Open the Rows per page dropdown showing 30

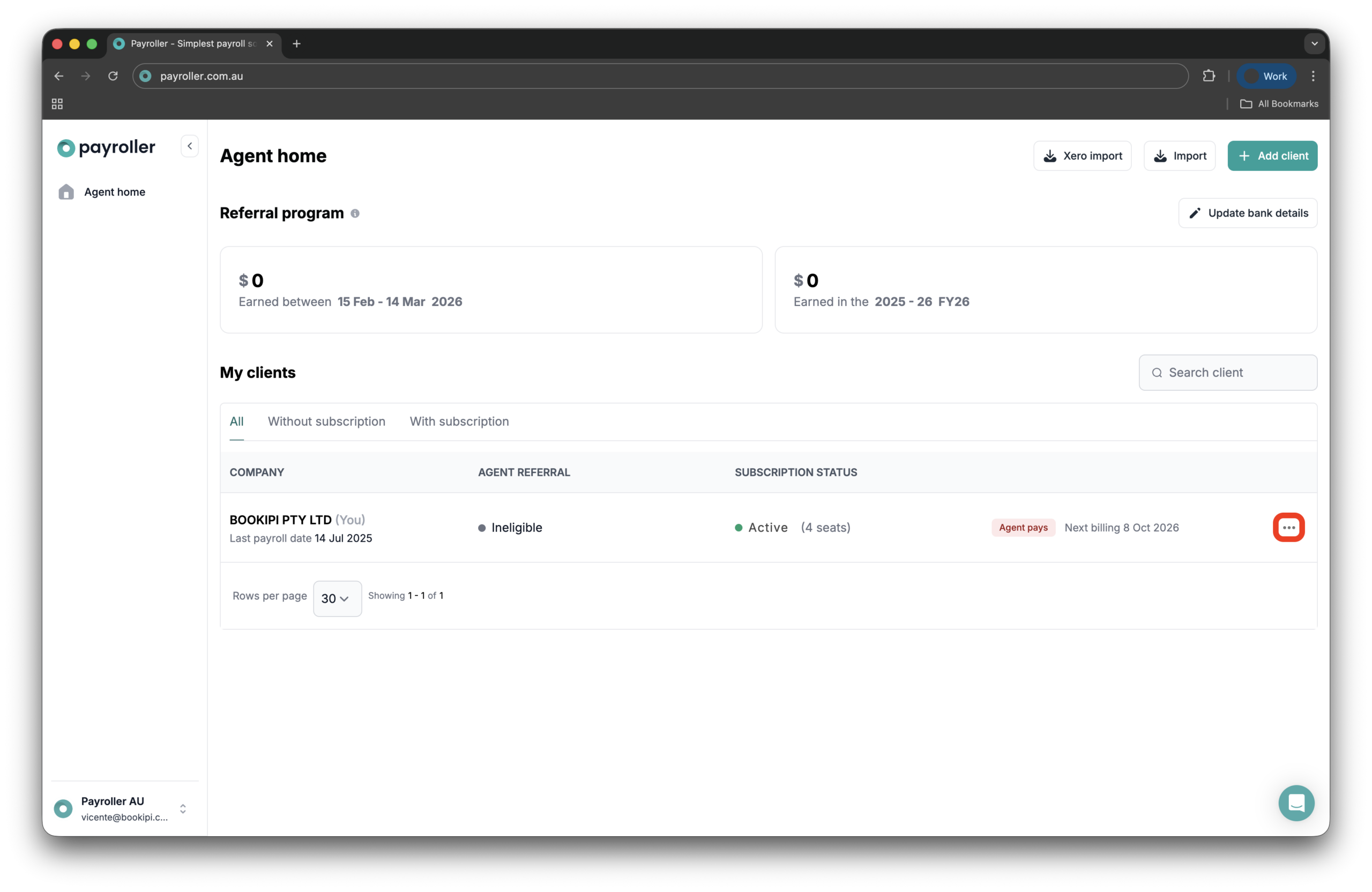pyautogui.click(x=337, y=599)
